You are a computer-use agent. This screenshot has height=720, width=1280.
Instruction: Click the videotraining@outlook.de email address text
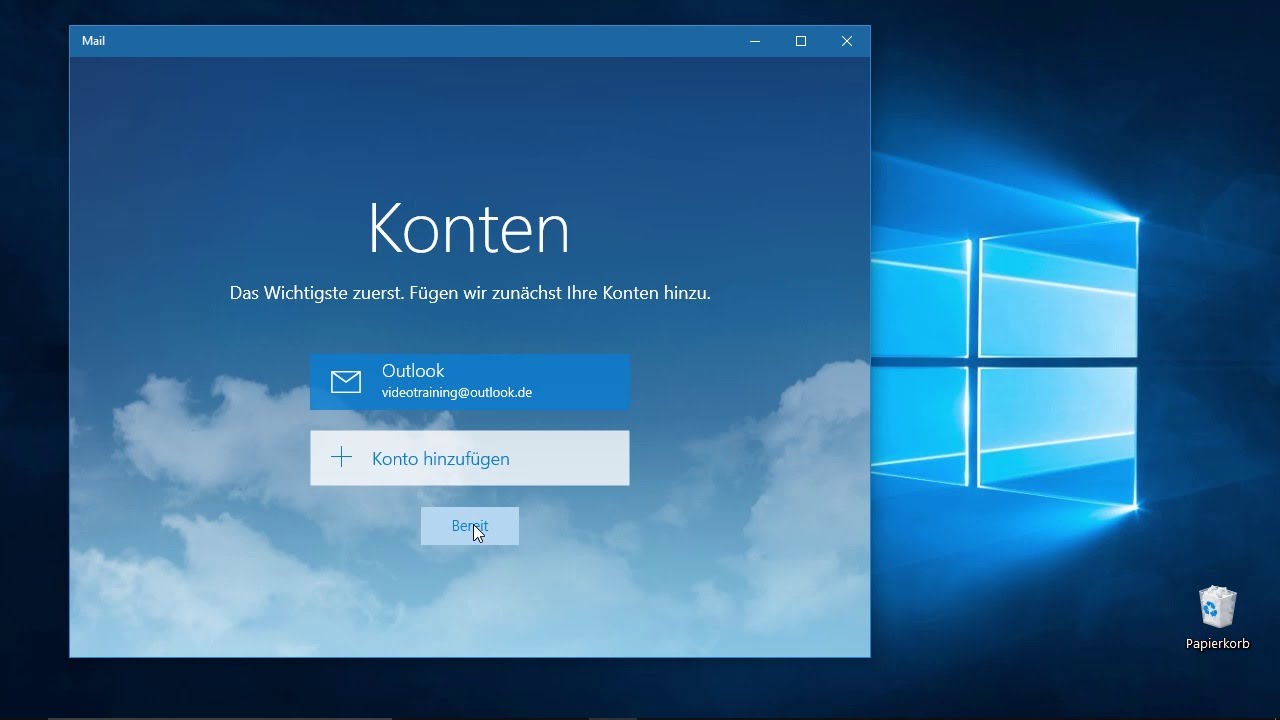pyautogui.click(x=457, y=393)
